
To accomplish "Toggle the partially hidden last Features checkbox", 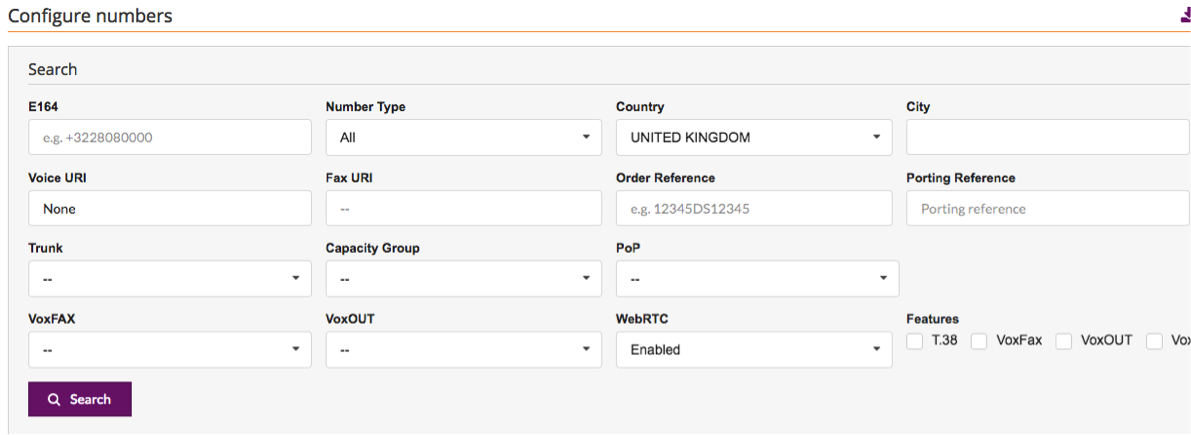I will (x=1155, y=342).
